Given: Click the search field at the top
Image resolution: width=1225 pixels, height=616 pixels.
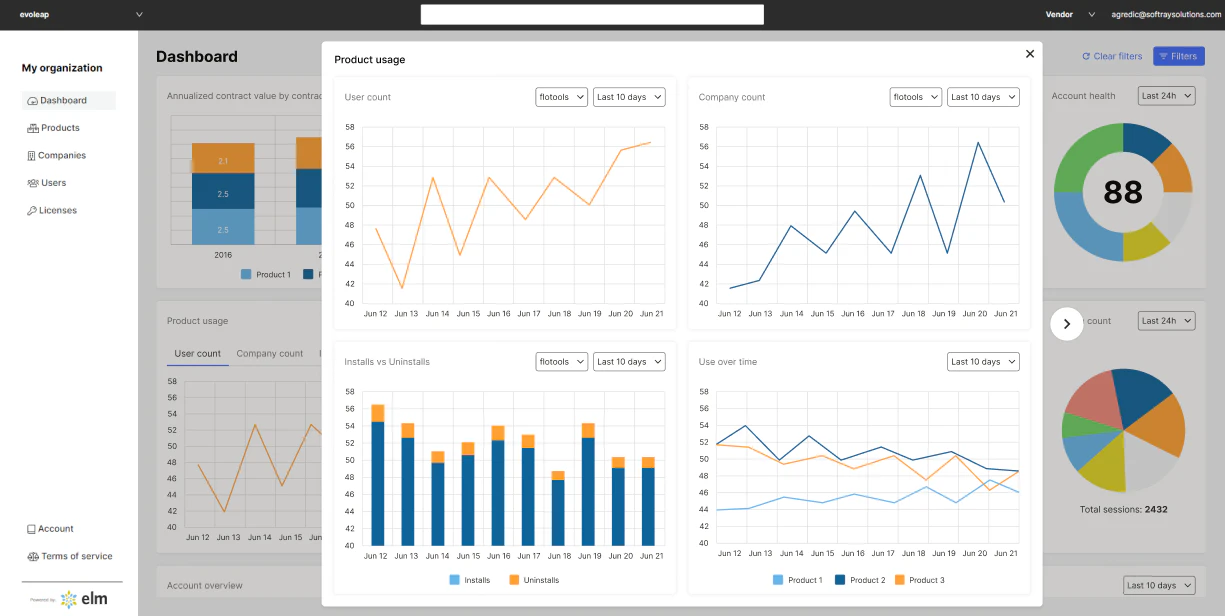Looking at the screenshot, I should pos(592,14).
